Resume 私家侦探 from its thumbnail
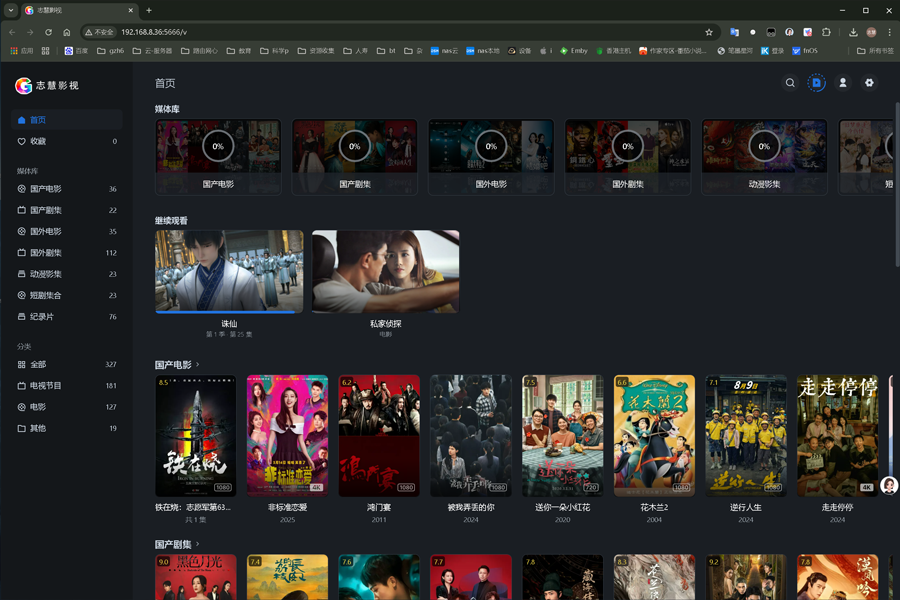Viewport: 900px width, 600px height. (386, 272)
